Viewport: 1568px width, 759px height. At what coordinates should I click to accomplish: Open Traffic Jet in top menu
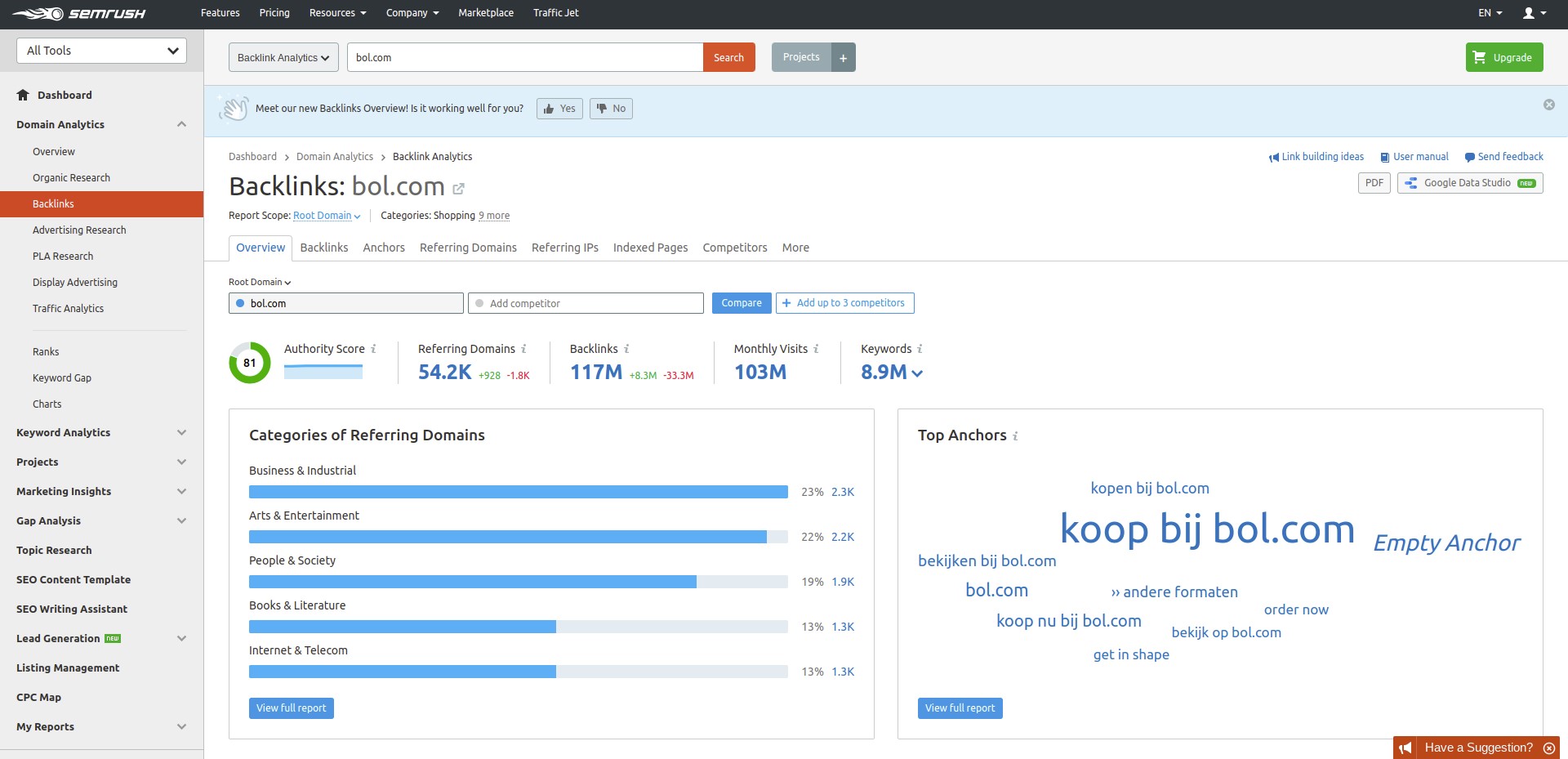pyautogui.click(x=556, y=13)
